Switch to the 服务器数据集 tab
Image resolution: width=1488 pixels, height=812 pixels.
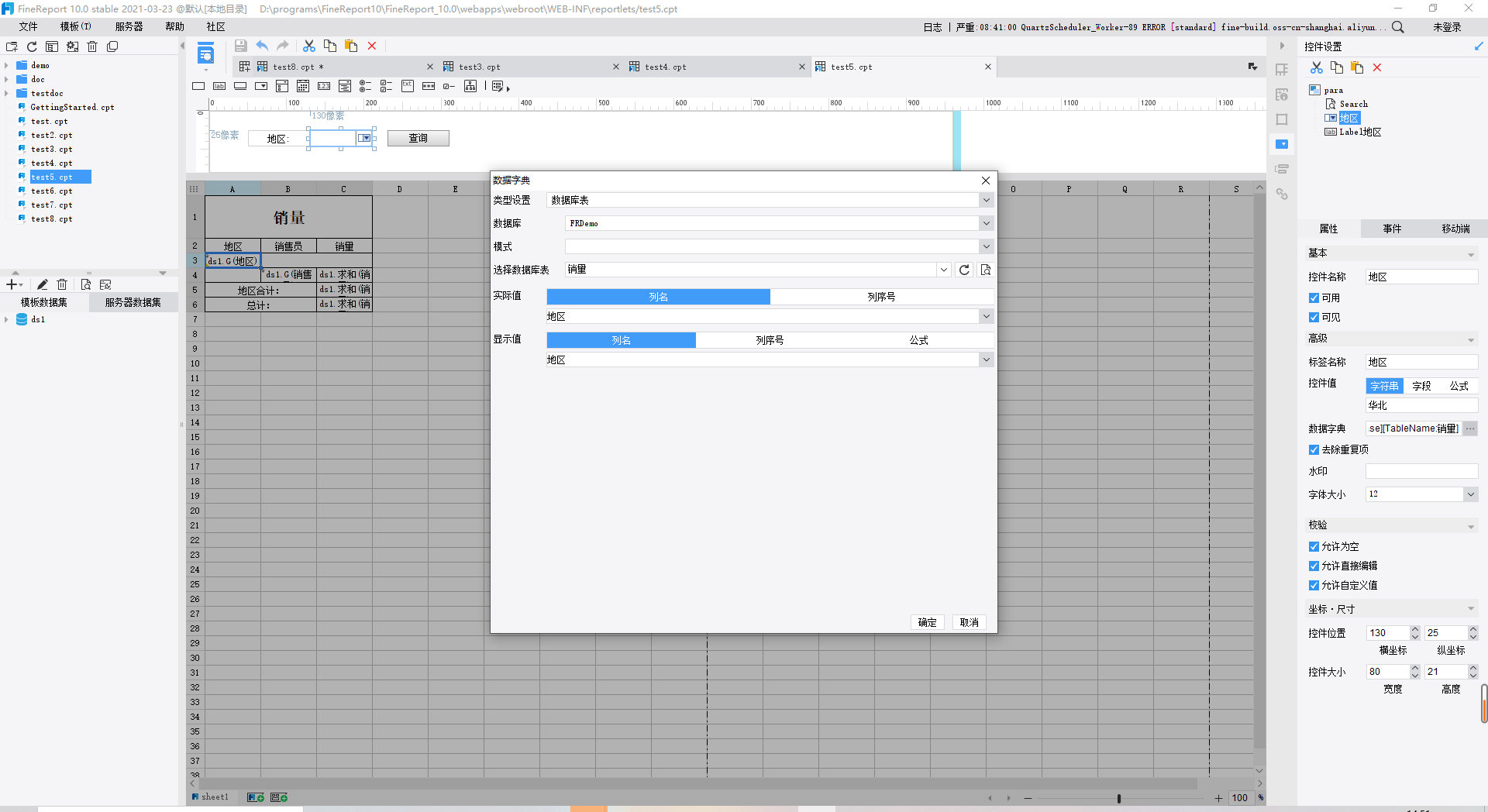133,302
